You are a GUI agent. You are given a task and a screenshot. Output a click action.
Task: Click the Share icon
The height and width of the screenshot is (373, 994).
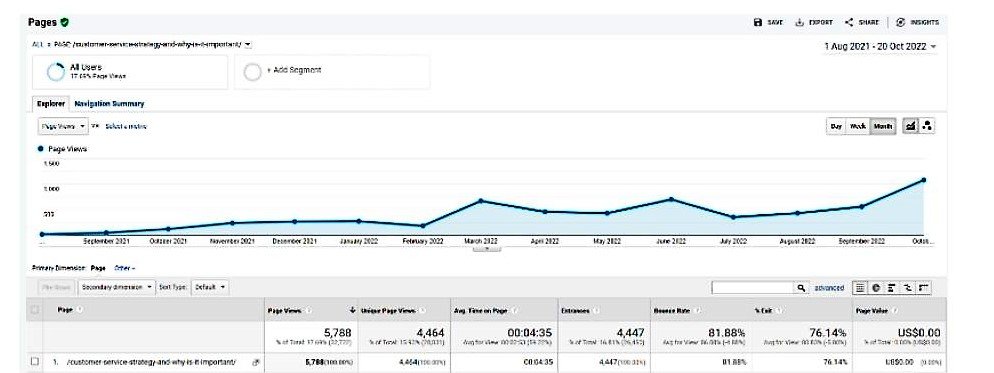849,22
